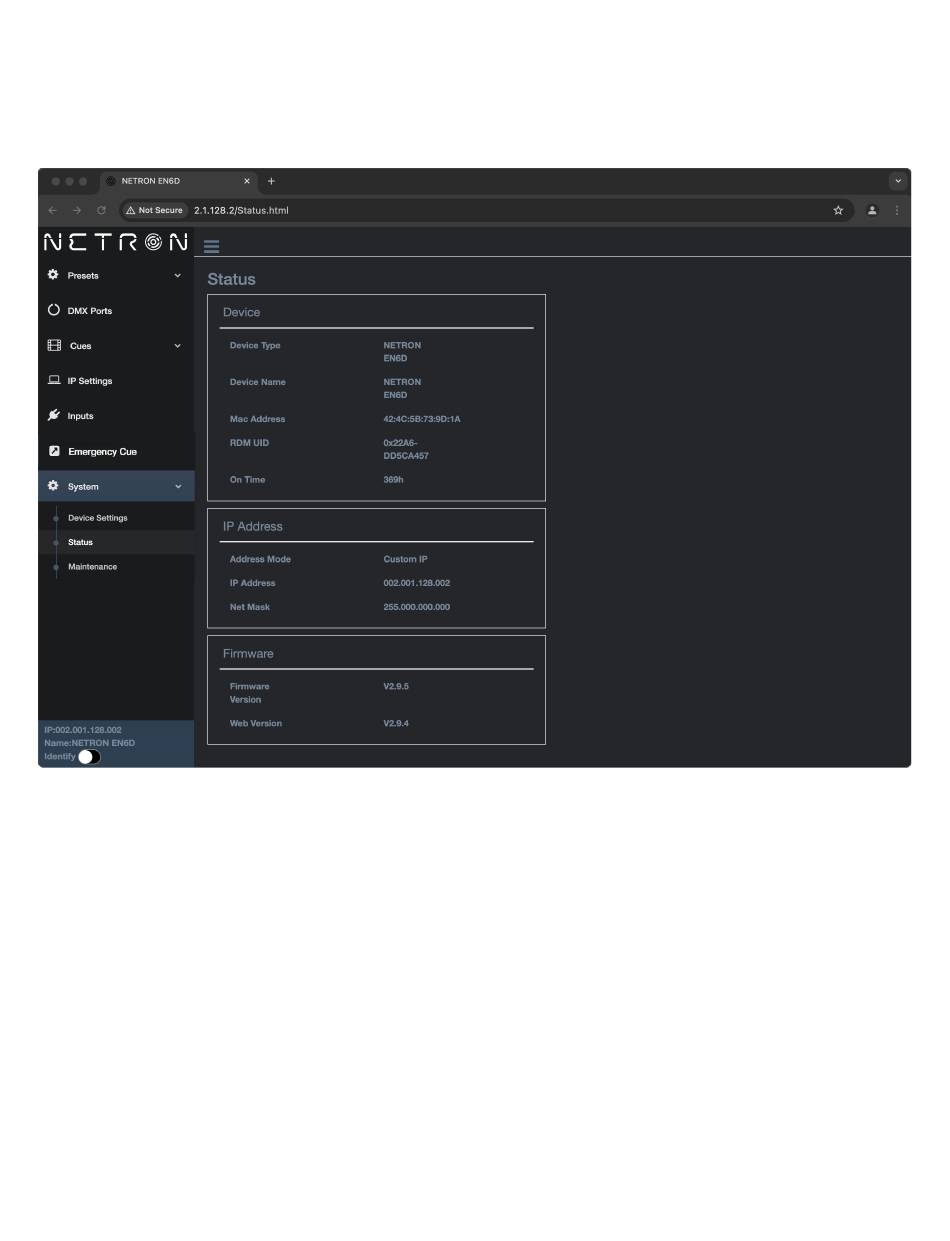
Task: Click the Address Mode label
Action: click(x=260, y=559)
